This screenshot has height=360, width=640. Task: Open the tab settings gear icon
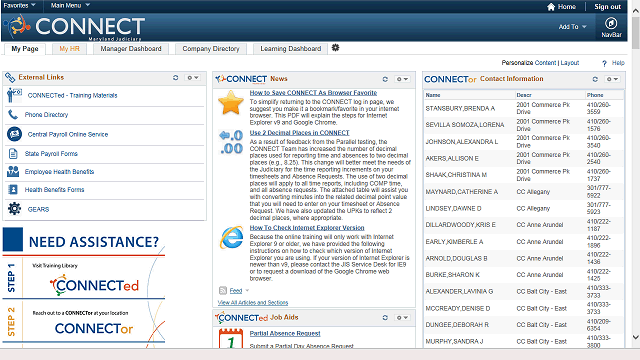(336, 48)
